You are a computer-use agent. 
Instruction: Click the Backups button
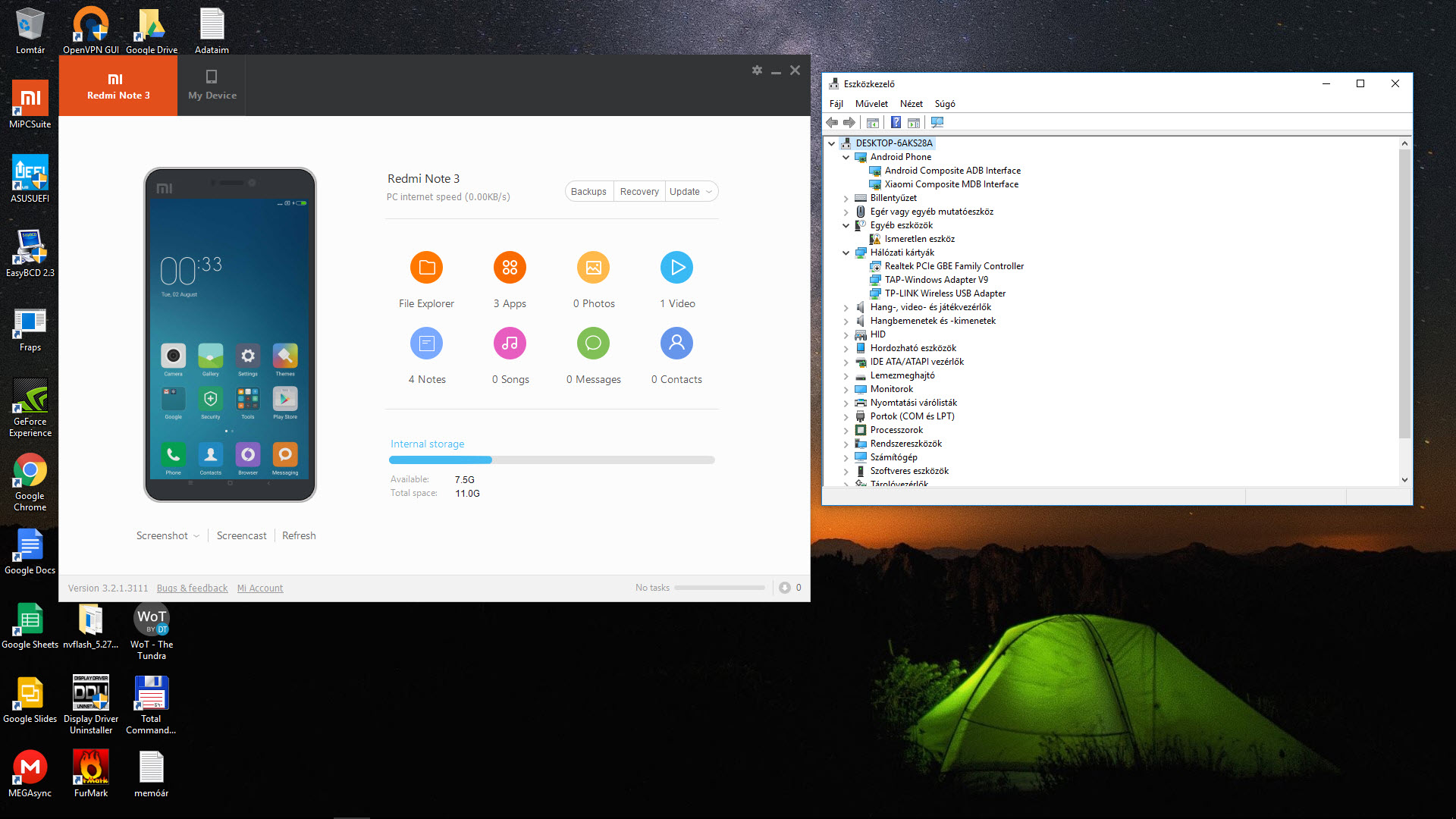point(588,192)
